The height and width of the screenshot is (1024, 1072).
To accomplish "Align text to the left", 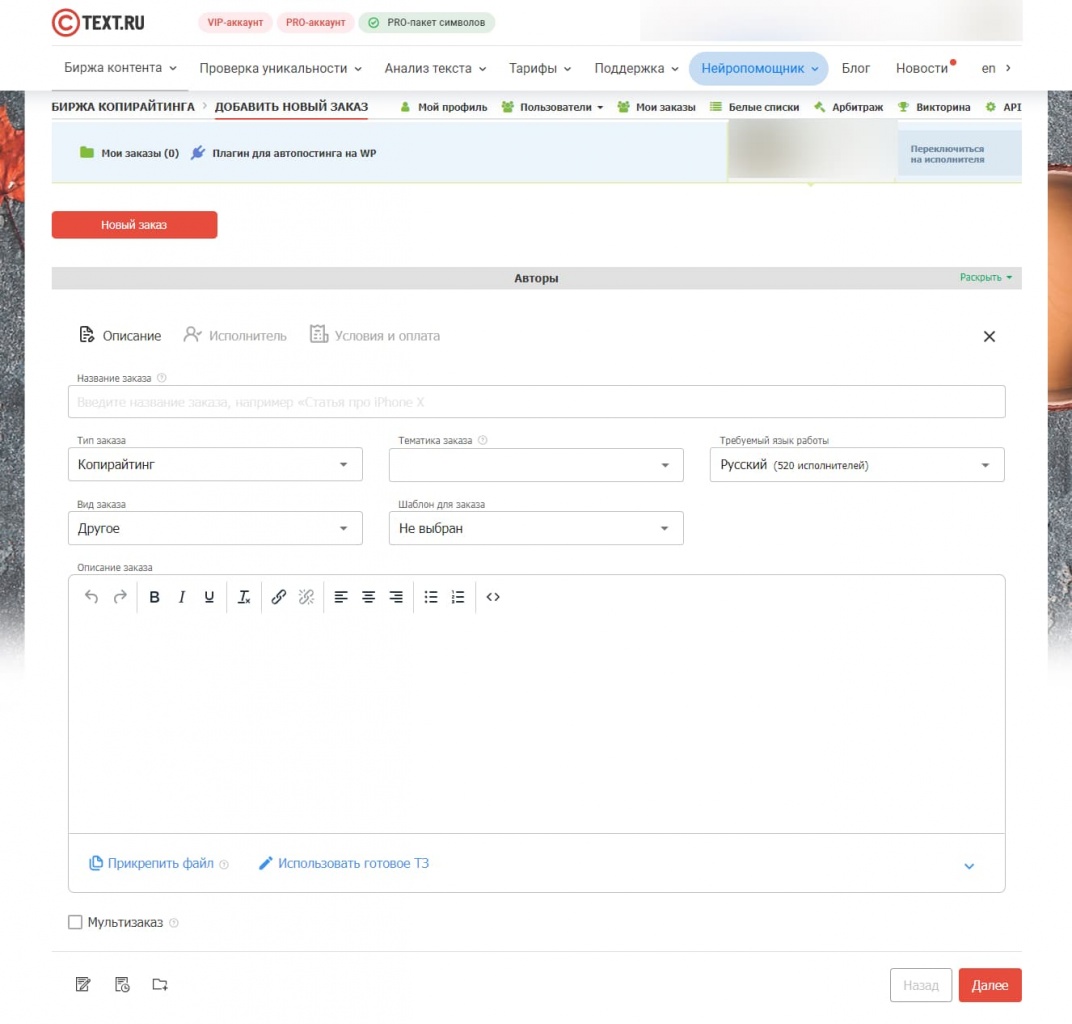I will (x=340, y=597).
